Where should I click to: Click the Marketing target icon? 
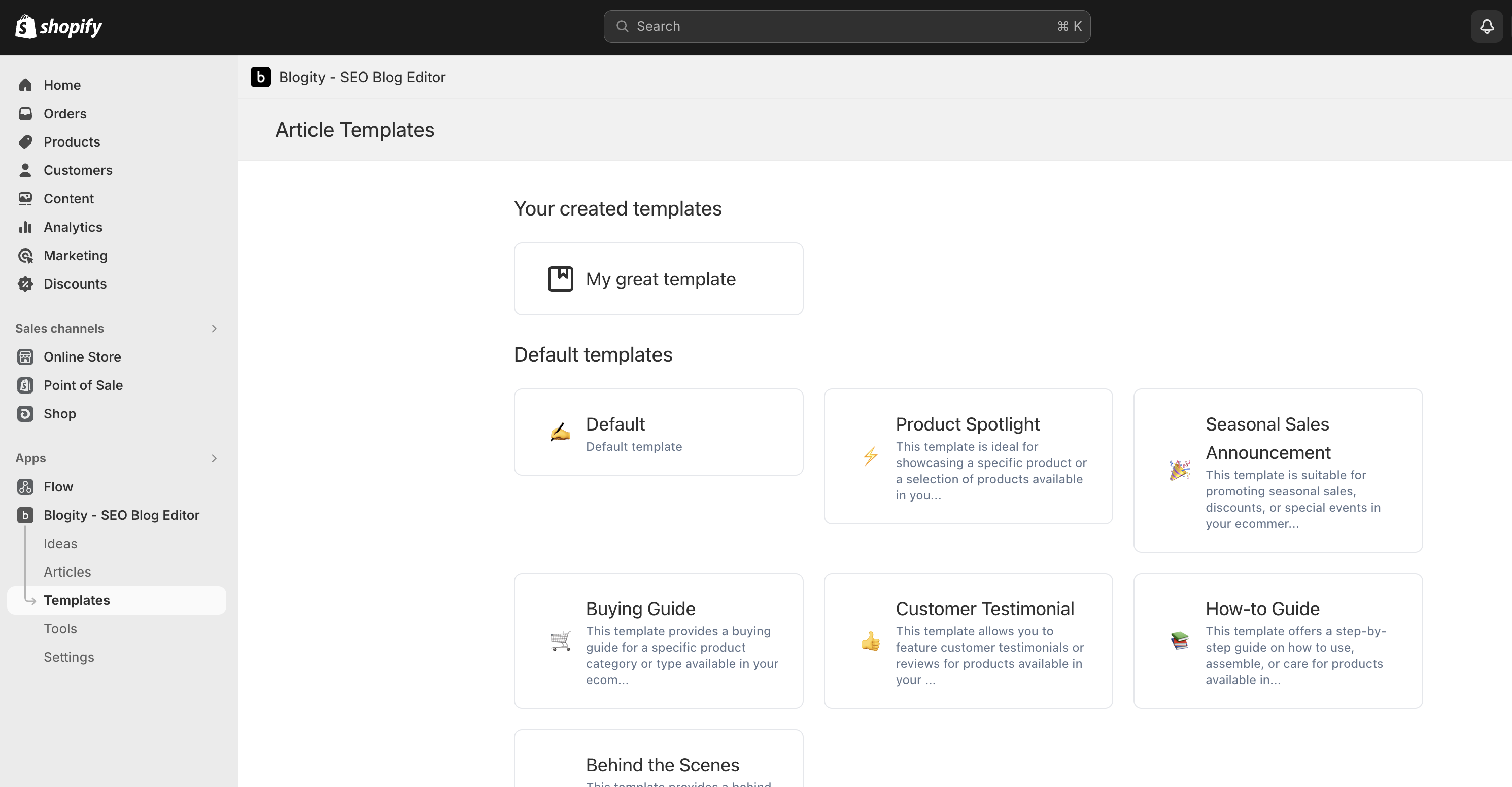tap(25, 256)
